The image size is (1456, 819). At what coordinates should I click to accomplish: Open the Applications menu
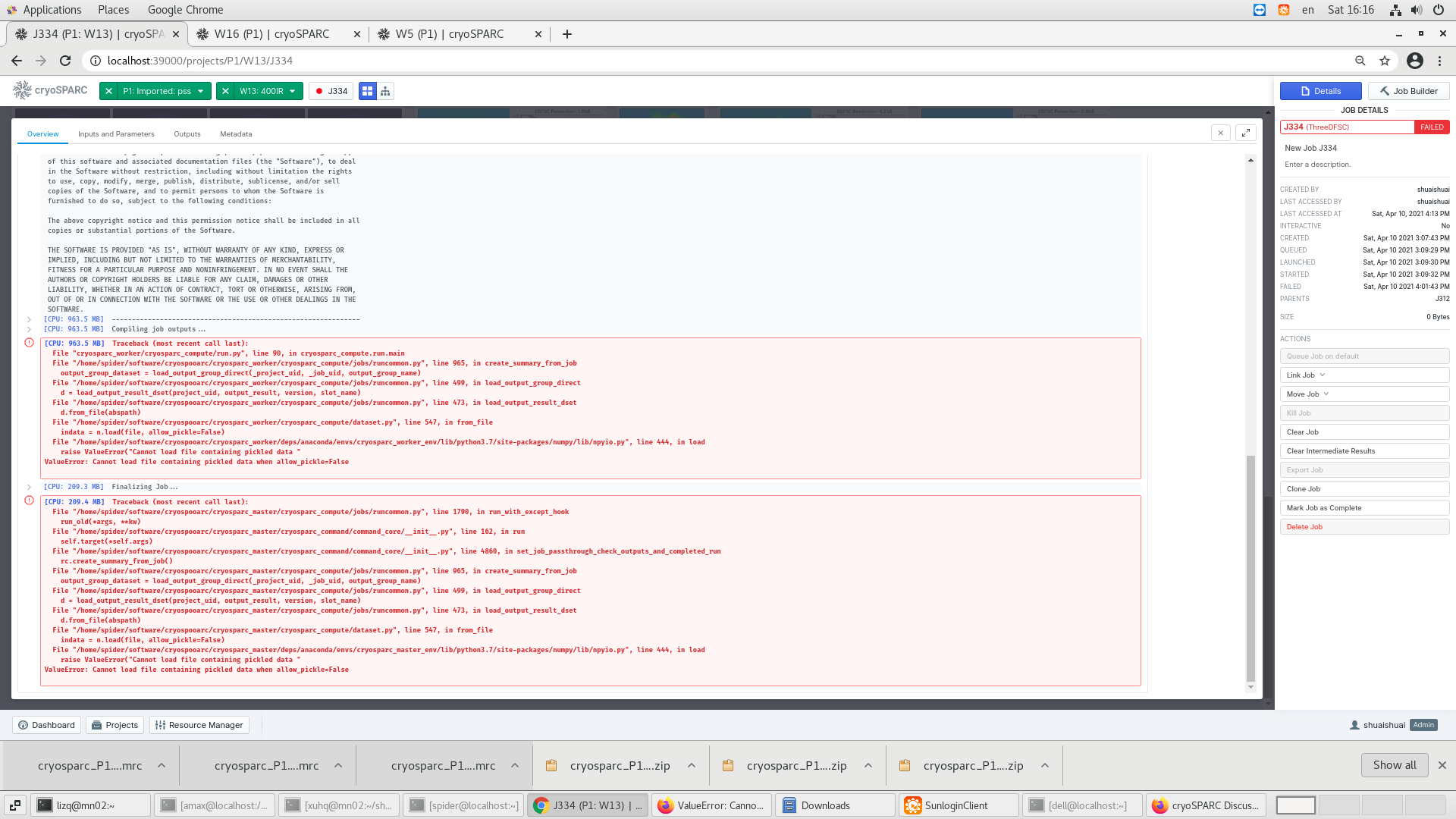[45, 9]
